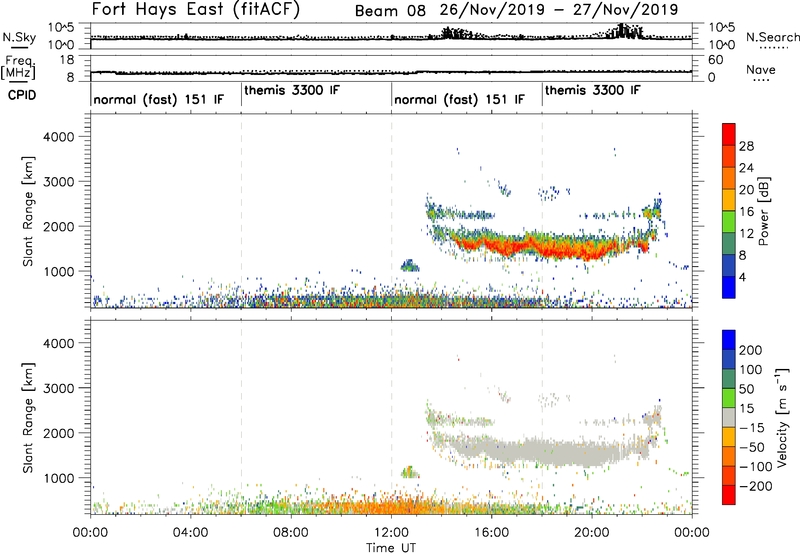Click the "16" Power colorbar value
This screenshot has width=800, height=554.
(746, 212)
